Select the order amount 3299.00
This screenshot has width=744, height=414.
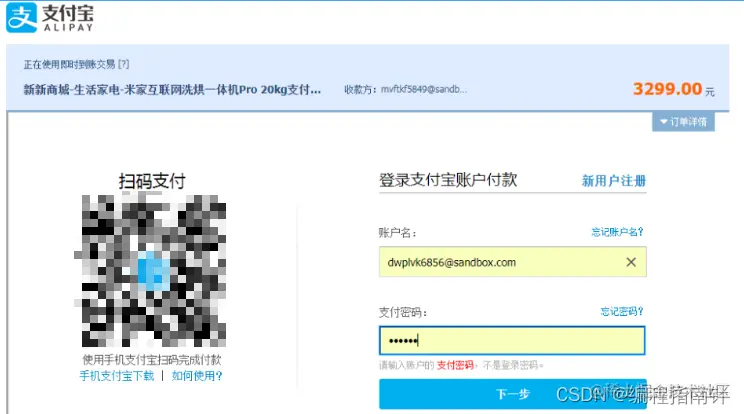pos(667,89)
